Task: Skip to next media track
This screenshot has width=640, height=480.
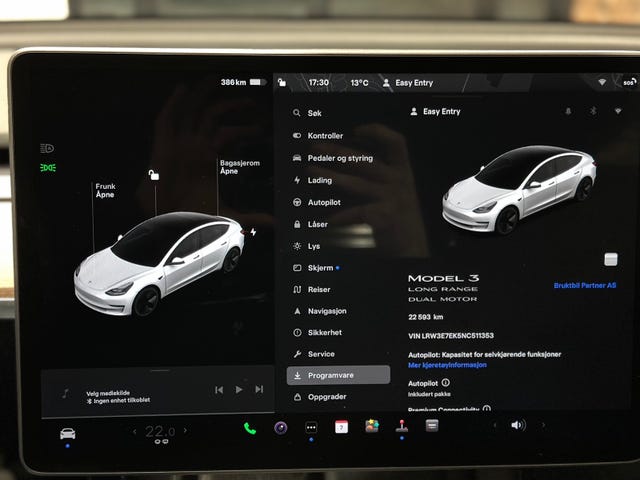Action: coord(259,389)
